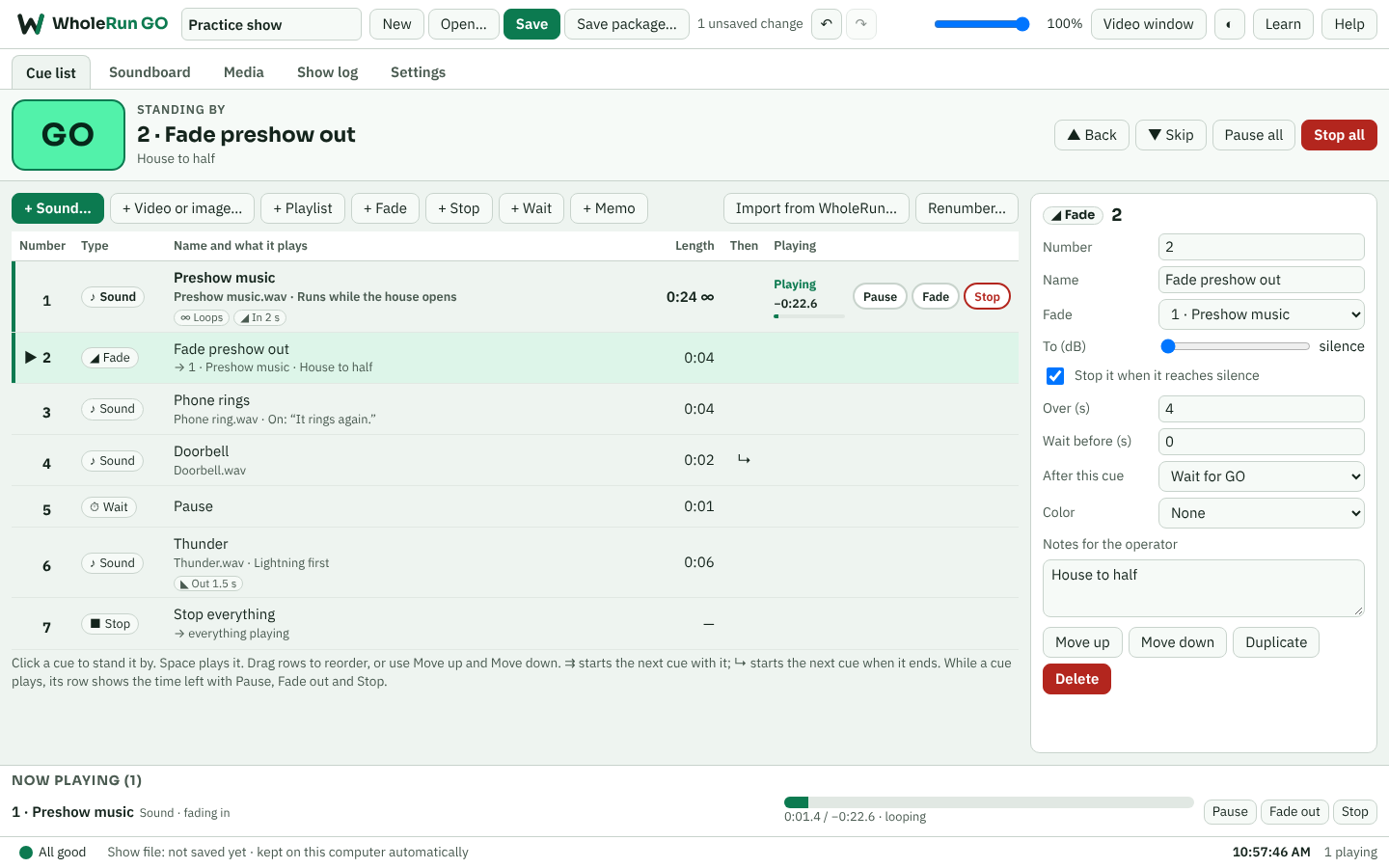Click the 'Out 1.5 s' badge under Thunder

(208, 584)
